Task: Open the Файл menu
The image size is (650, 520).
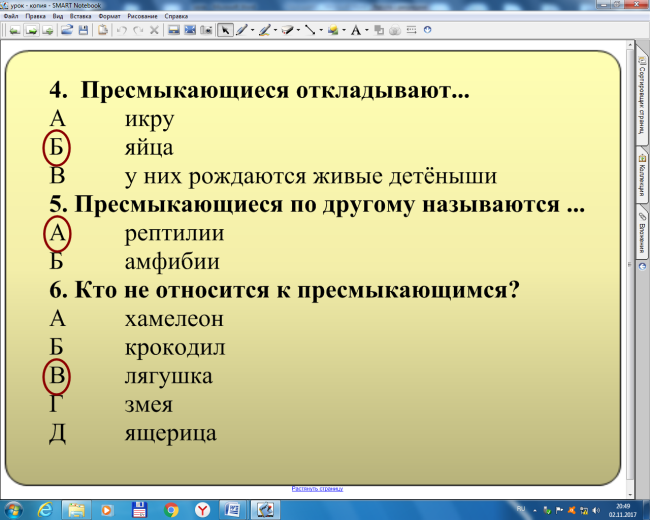Action: [11, 17]
